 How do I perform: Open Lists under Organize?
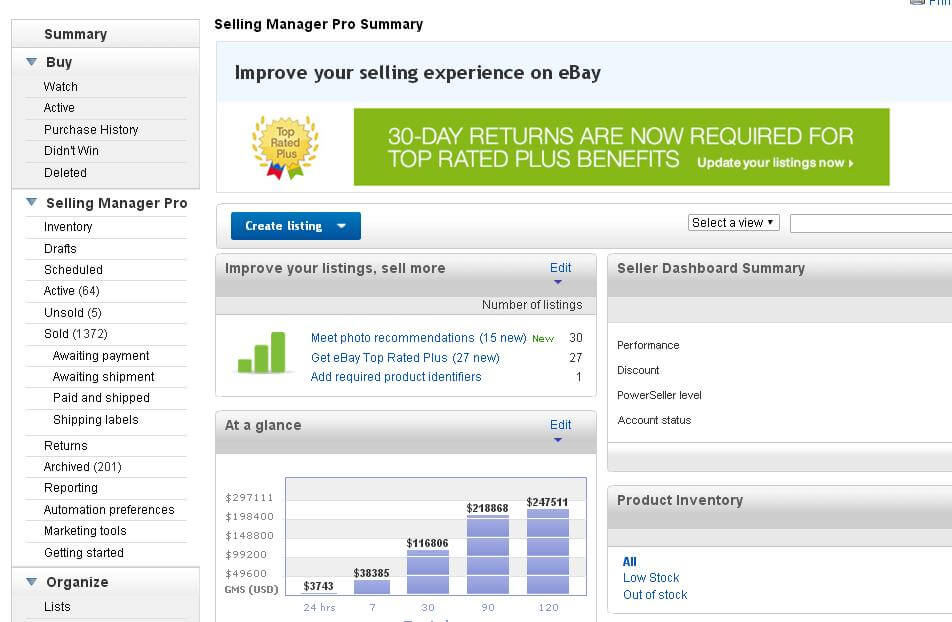57,607
